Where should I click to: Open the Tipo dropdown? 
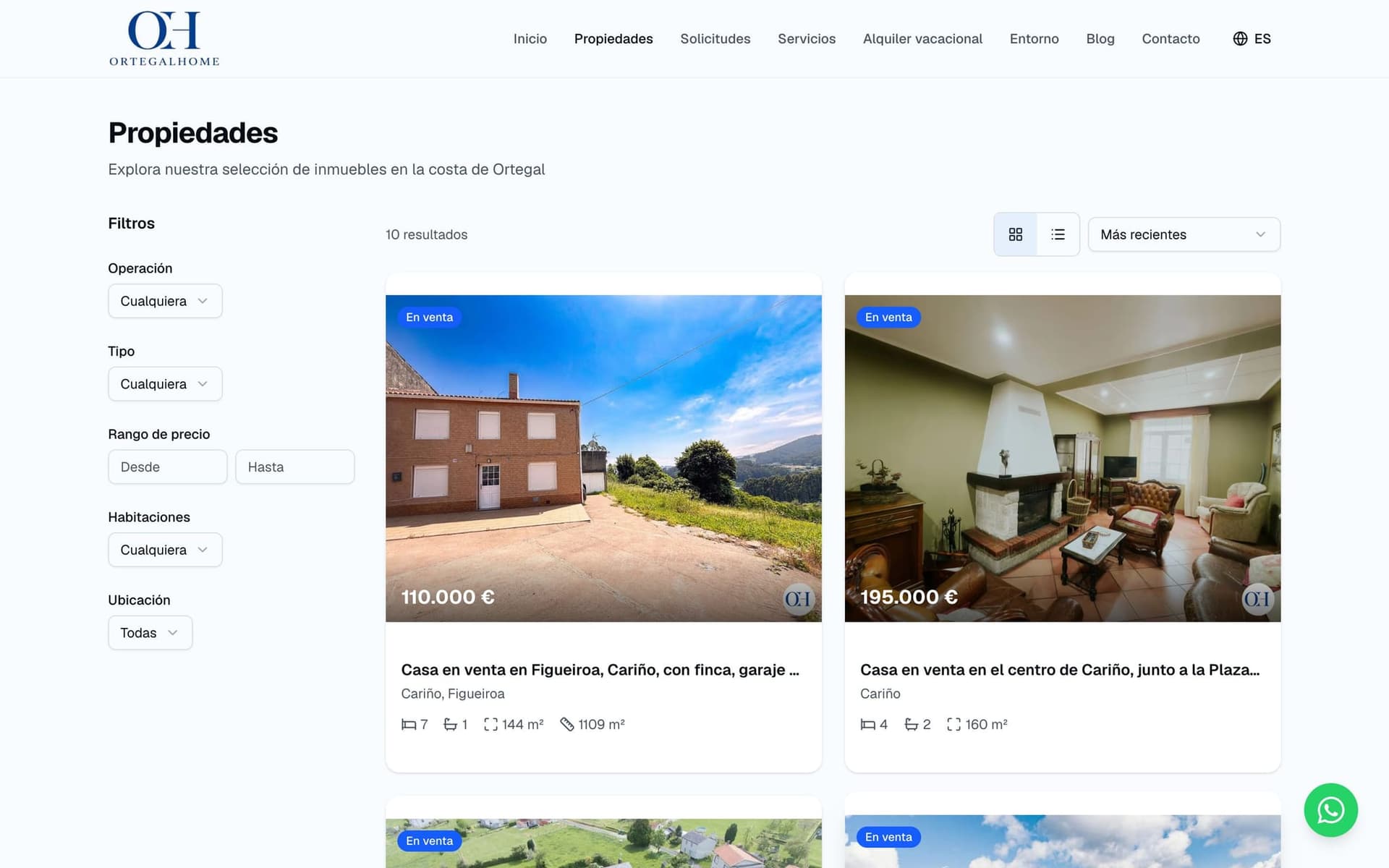pyautogui.click(x=165, y=384)
